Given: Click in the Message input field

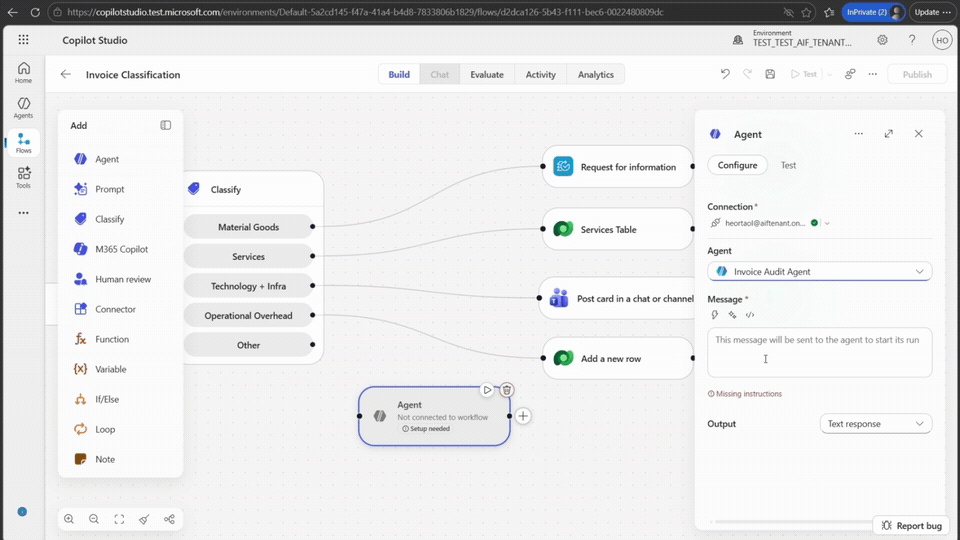Looking at the screenshot, I should (x=819, y=352).
